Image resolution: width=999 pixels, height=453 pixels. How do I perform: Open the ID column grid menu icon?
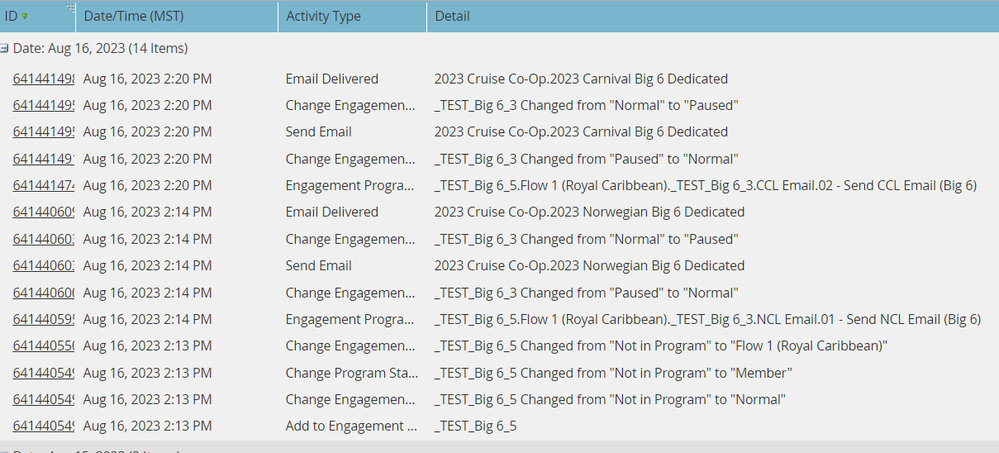coord(69,9)
